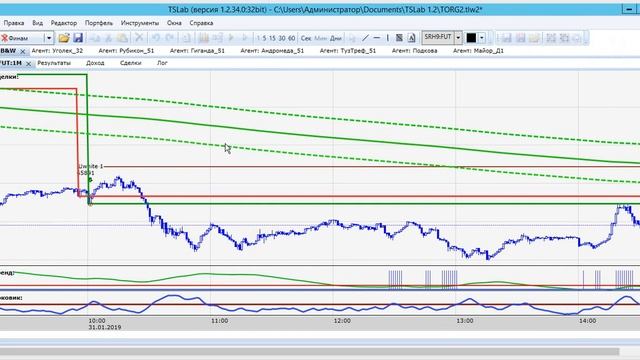
Task: Click the trade entry marker on chart
Action: (x=90, y=180)
